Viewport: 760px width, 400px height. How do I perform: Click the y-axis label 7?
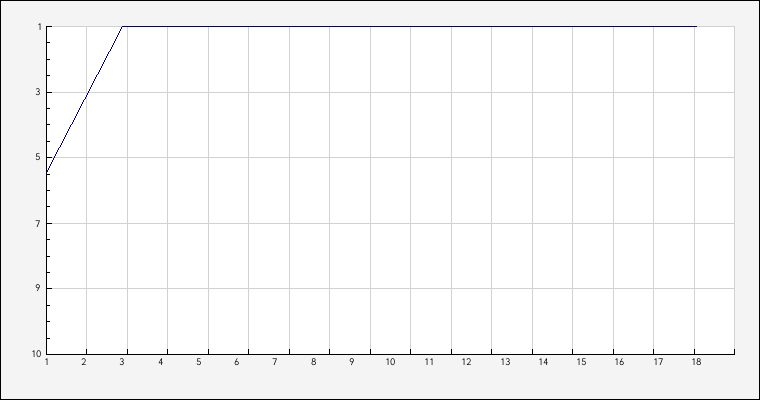38,223
